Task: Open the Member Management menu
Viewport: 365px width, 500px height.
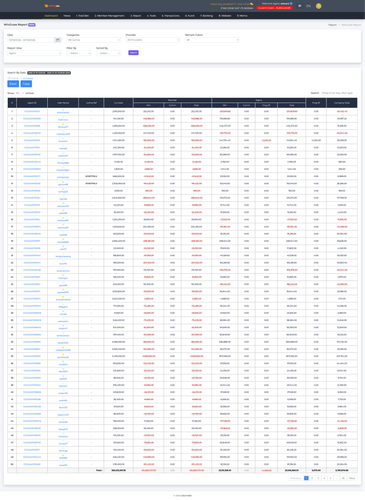Action: 109,16
